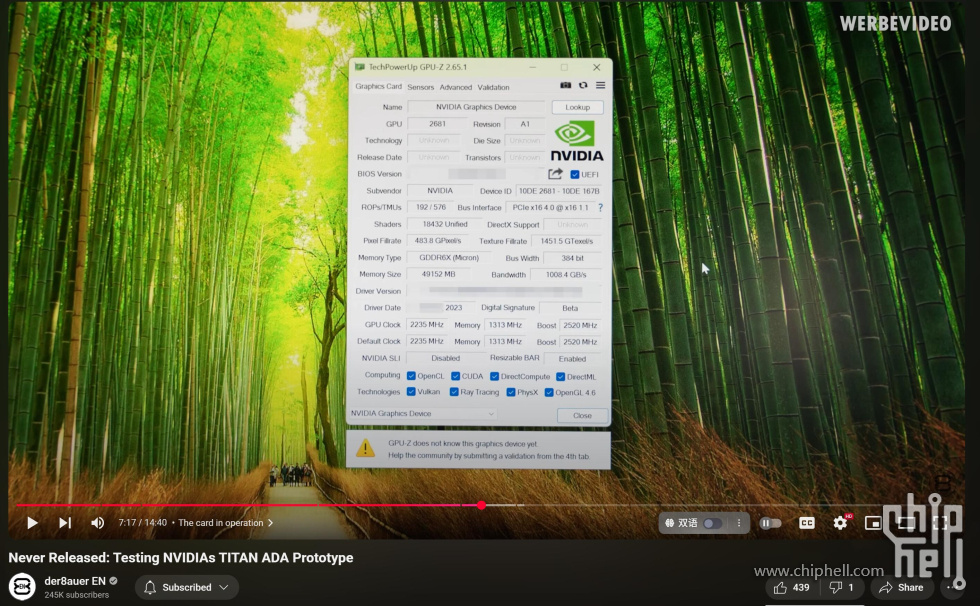Enter fullscreen mode
Screen dimensions: 980x606
point(939,523)
